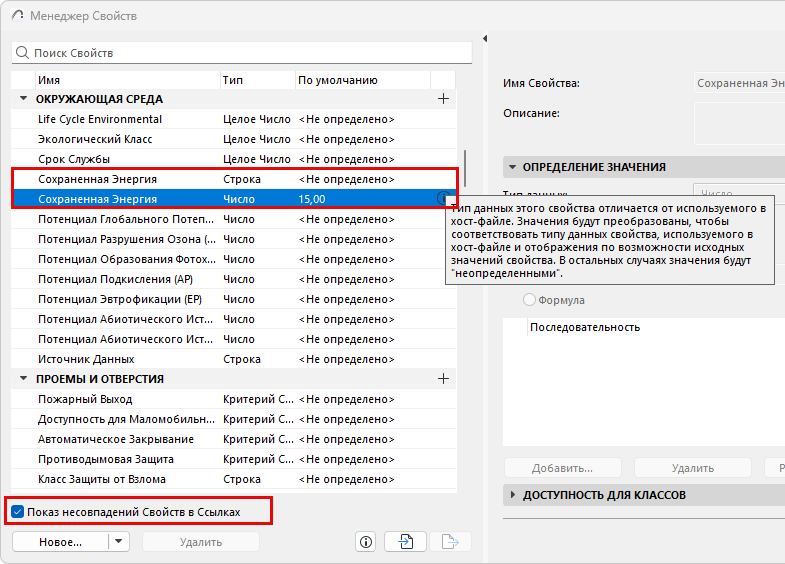The width and height of the screenshot is (785, 564).
Task: Click the info icon button near Удалить
Action: [366, 542]
